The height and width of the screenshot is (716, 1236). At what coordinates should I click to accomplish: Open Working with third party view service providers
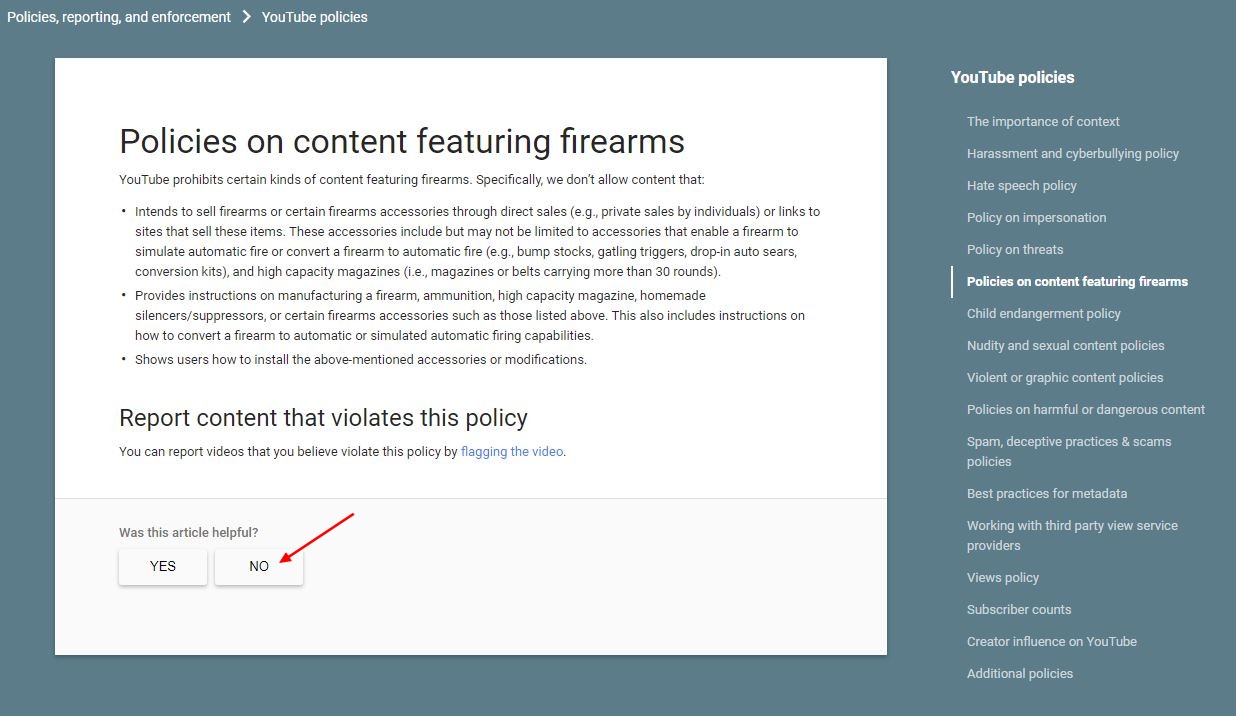(x=1072, y=536)
